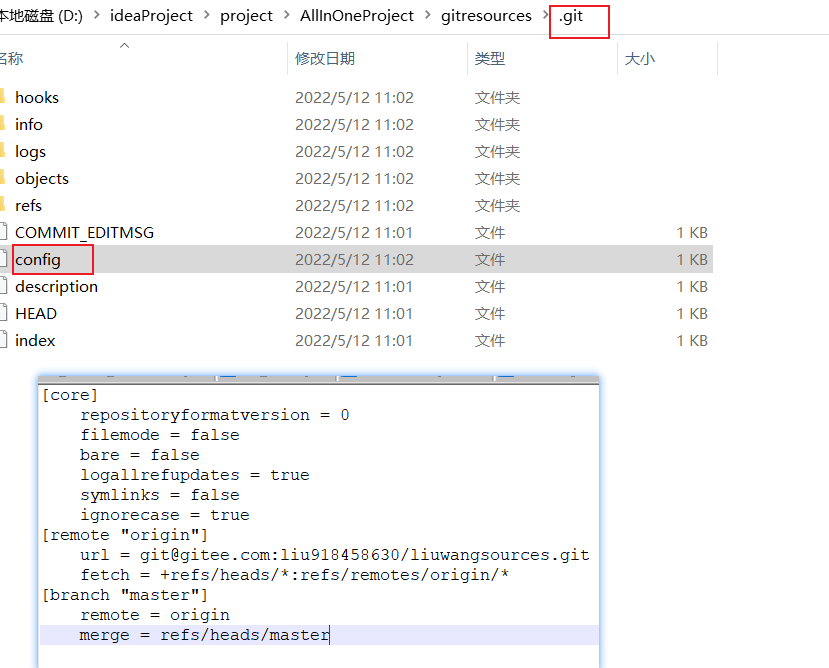Click the bare = false line
The image size is (829, 668).
click(x=140, y=455)
